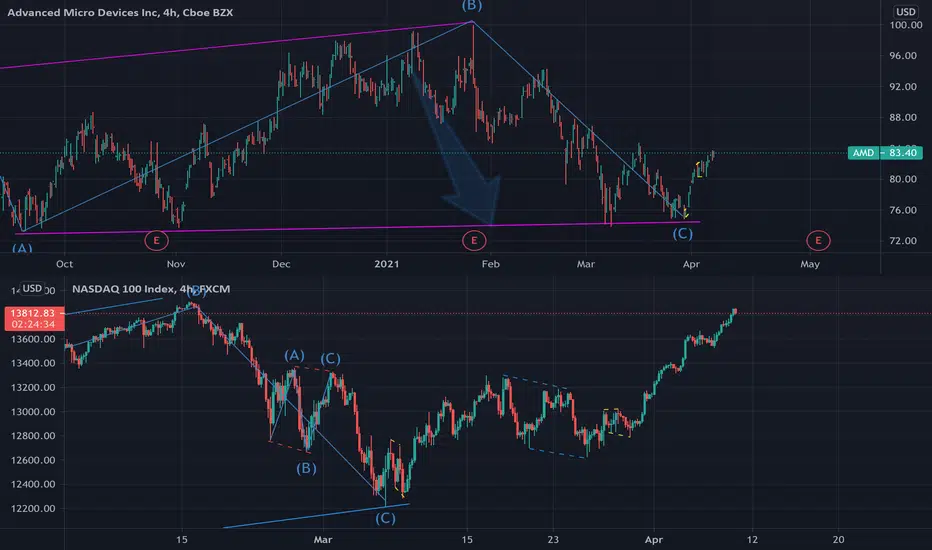Image resolution: width=932 pixels, height=550 pixels.
Task: Select the (A) wave label on AMD chart
Action: point(22,248)
